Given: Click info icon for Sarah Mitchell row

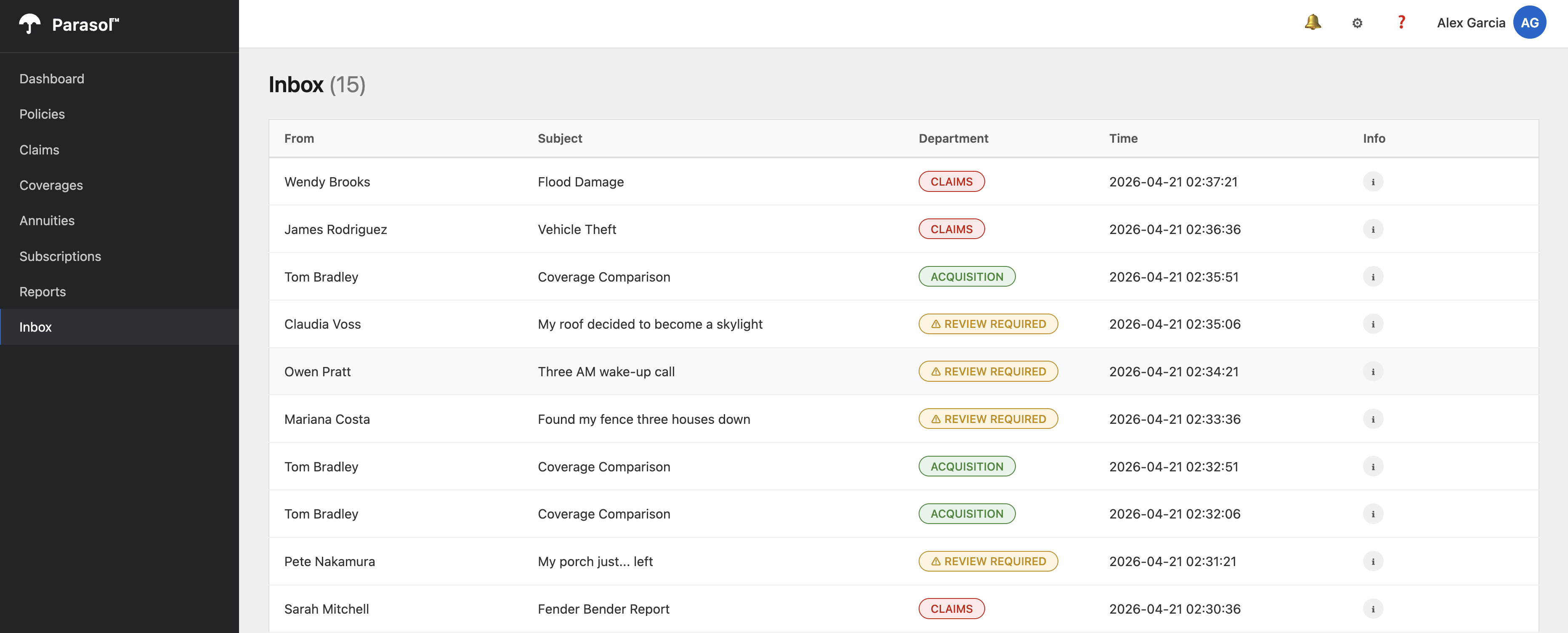Looking at the screenshot, I should [1373, 609].
